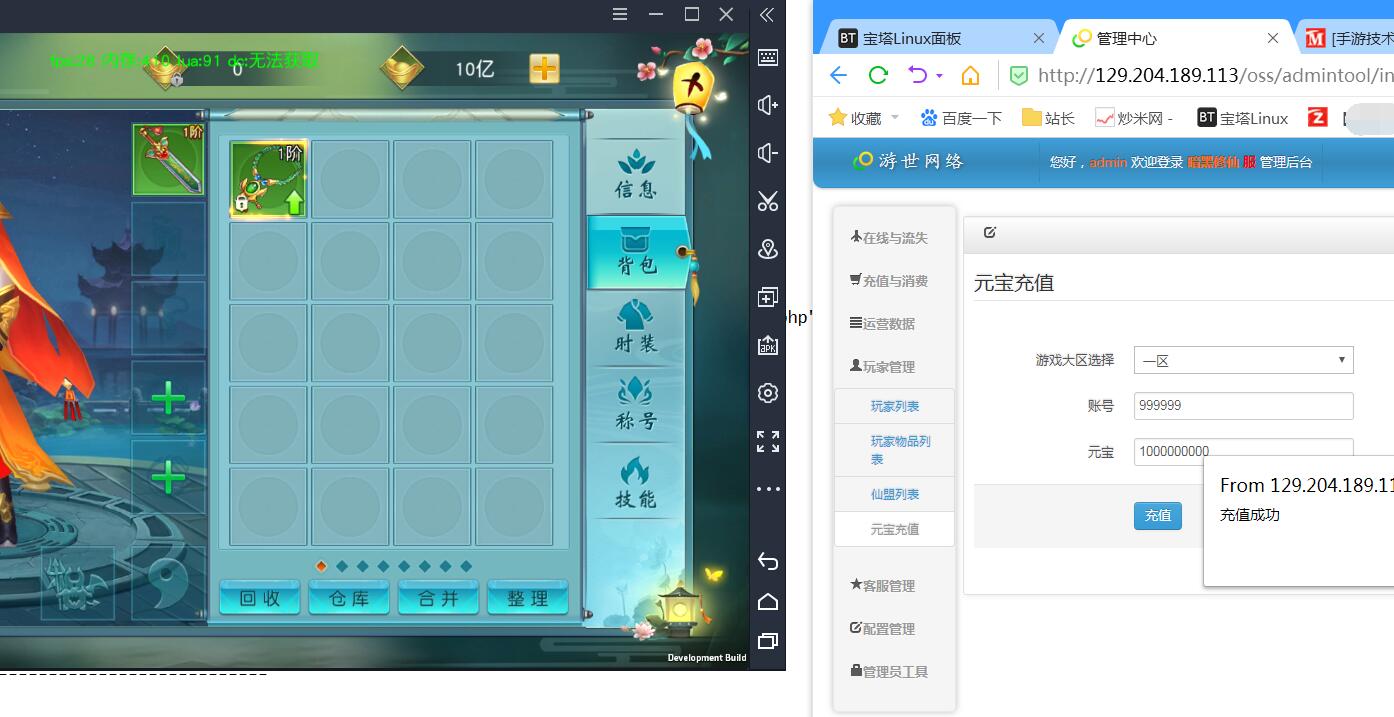Click the 账号 input field
This screenshot has width=1394, height=717.
1243,406
